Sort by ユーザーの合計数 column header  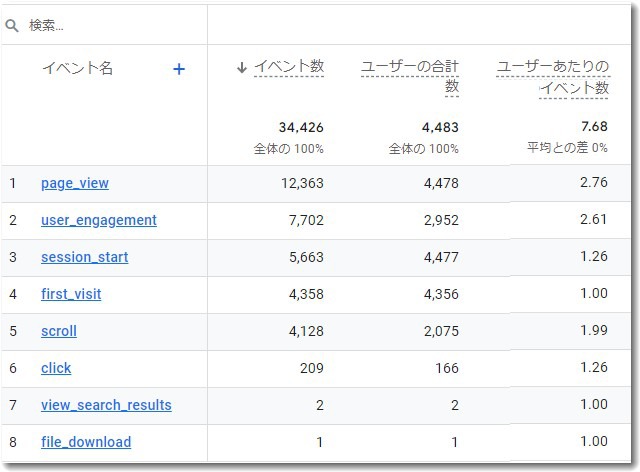pos(410,77)
